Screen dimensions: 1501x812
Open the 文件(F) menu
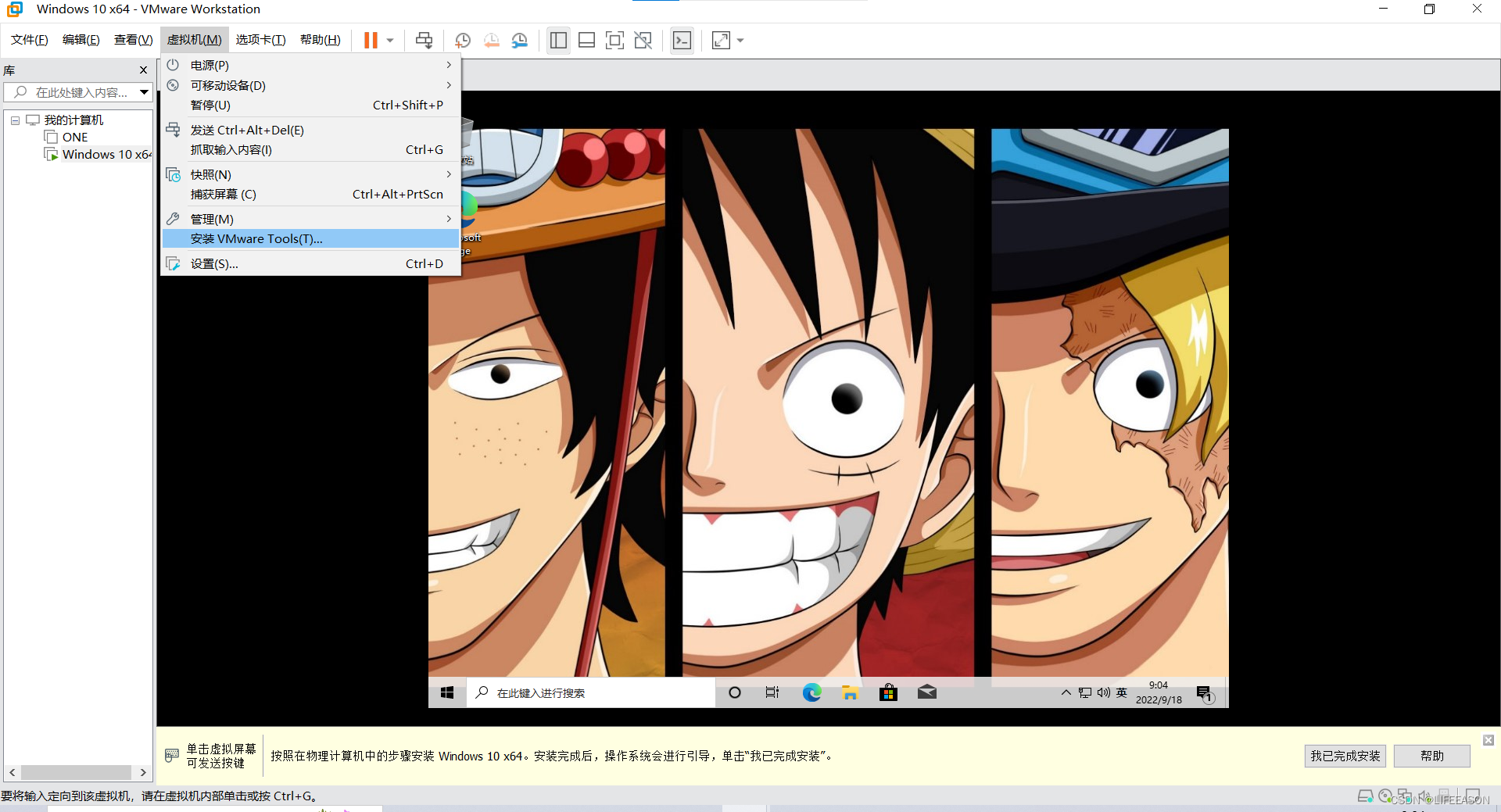(30, 40)
